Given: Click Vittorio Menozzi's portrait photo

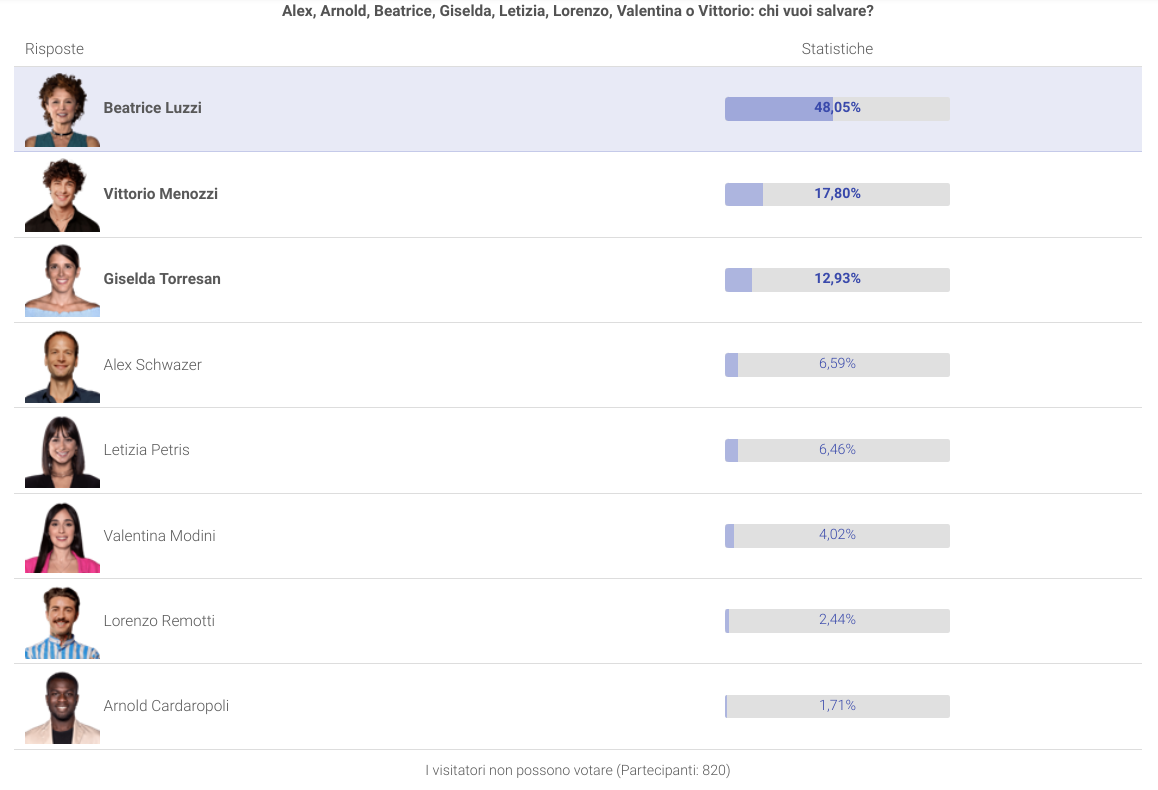Looking at the screenshot, I should [x=62, y=195].
